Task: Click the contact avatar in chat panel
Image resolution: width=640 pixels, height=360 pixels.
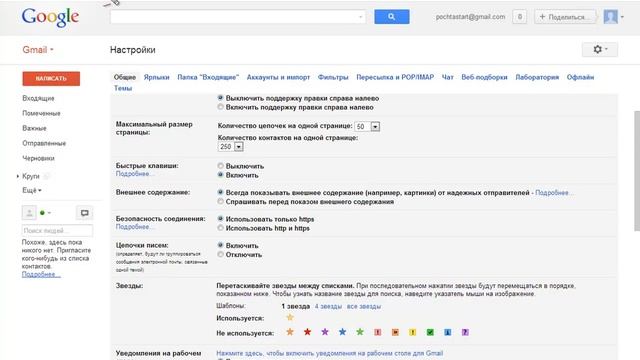Action: click(x=29, y=213)
